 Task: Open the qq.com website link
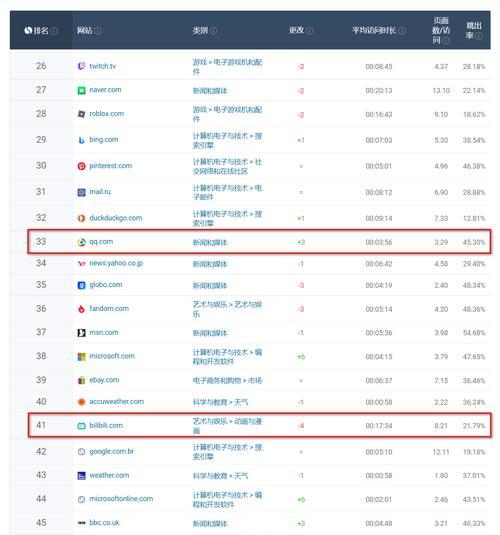pos(101,242)
